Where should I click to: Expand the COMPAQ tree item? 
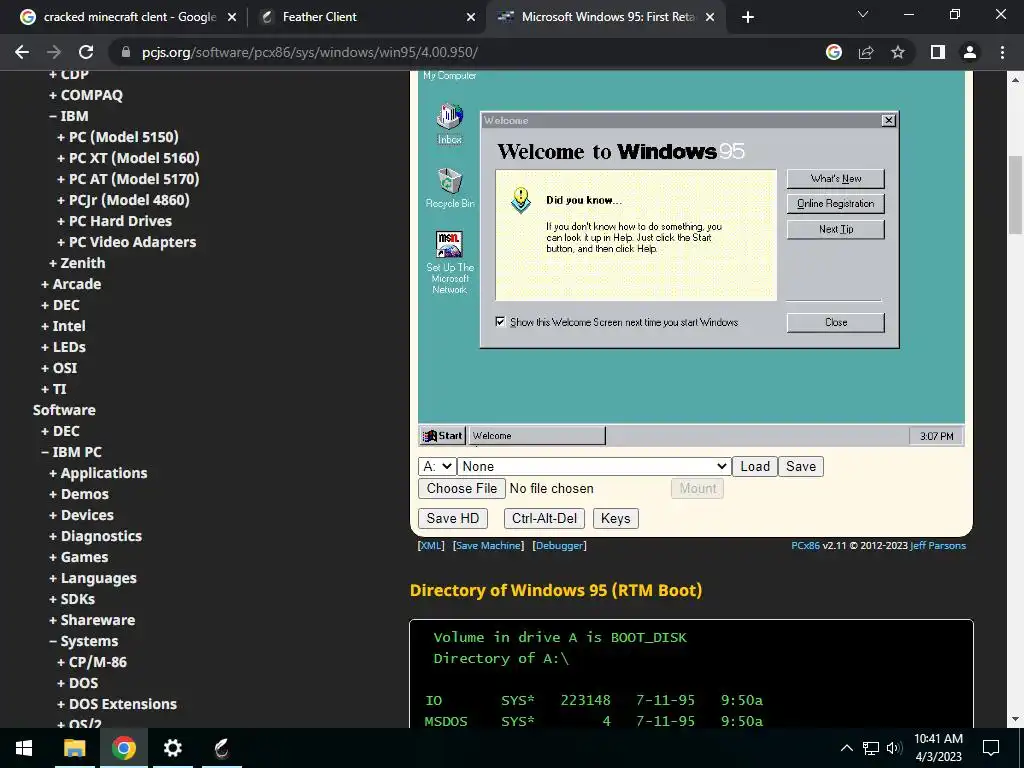[86, 95]
